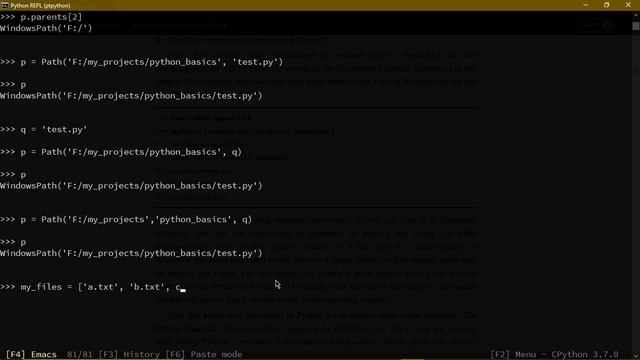The image size is (640, 360).
Task: Minimize the Python REPL window
Action: (x=586, y=5)
